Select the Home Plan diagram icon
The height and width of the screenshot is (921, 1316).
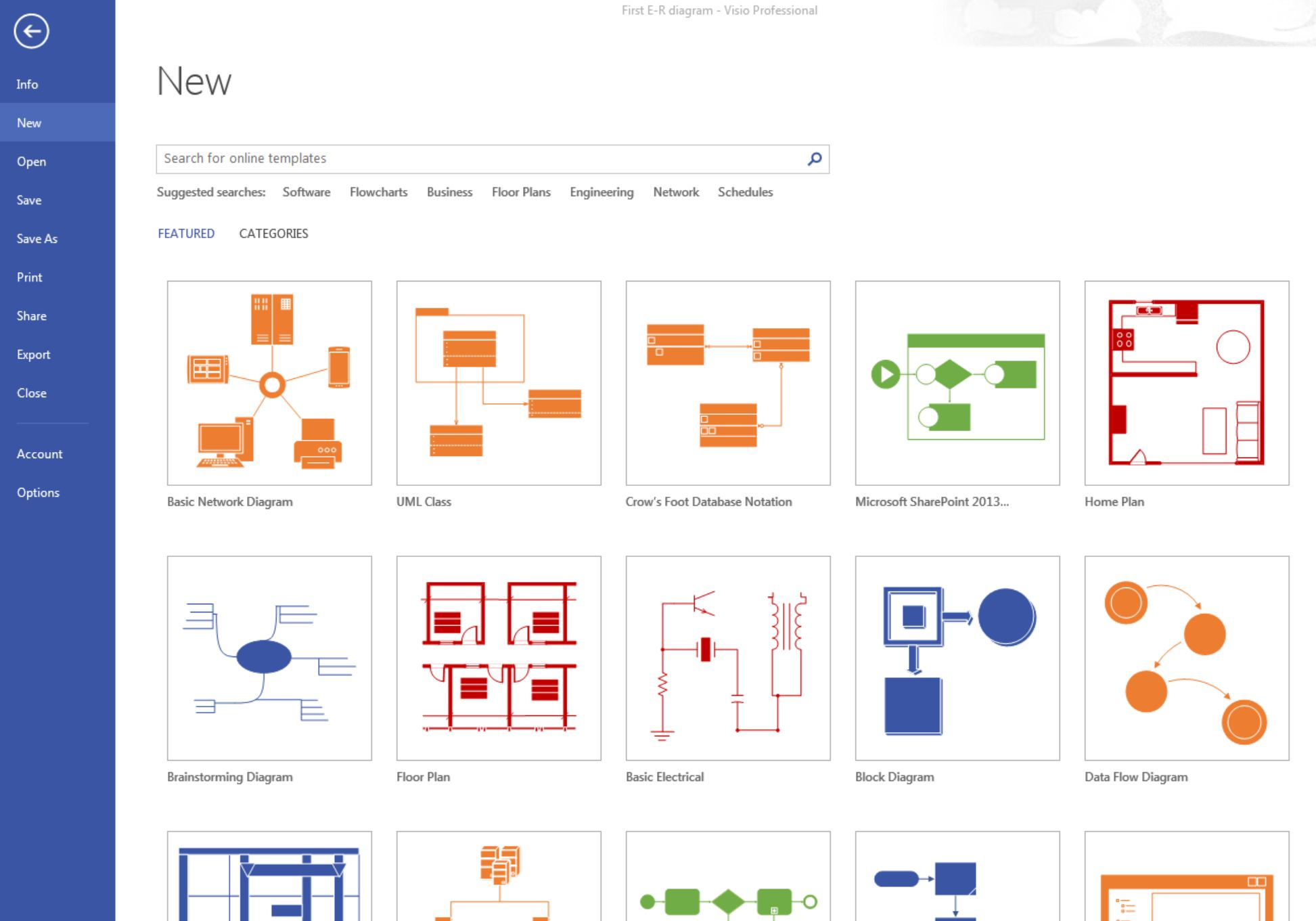(1185, 383)
